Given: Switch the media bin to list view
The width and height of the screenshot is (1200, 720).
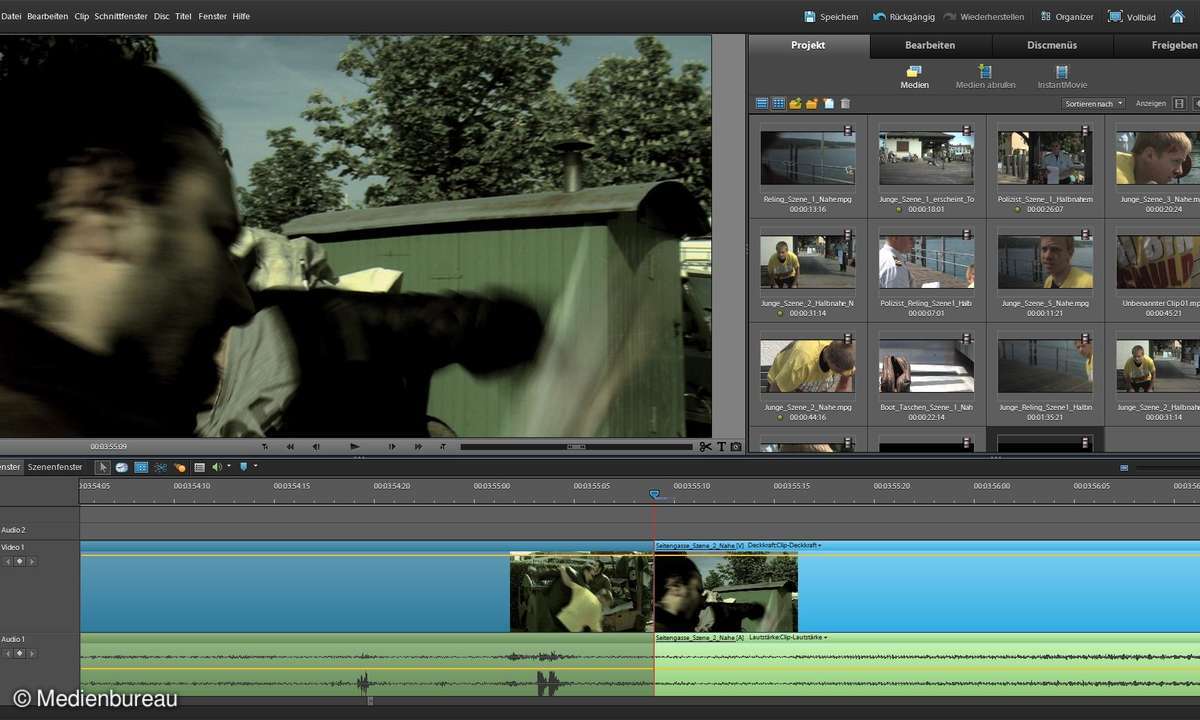Looking at the screenshot, I should coord(761,103).
